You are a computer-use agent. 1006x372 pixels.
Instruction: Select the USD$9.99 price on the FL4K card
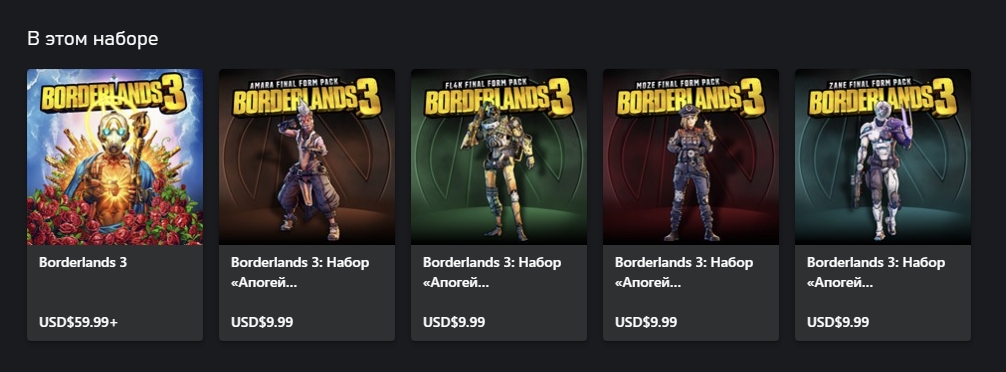pyautogui.click(x=454, y=322)
